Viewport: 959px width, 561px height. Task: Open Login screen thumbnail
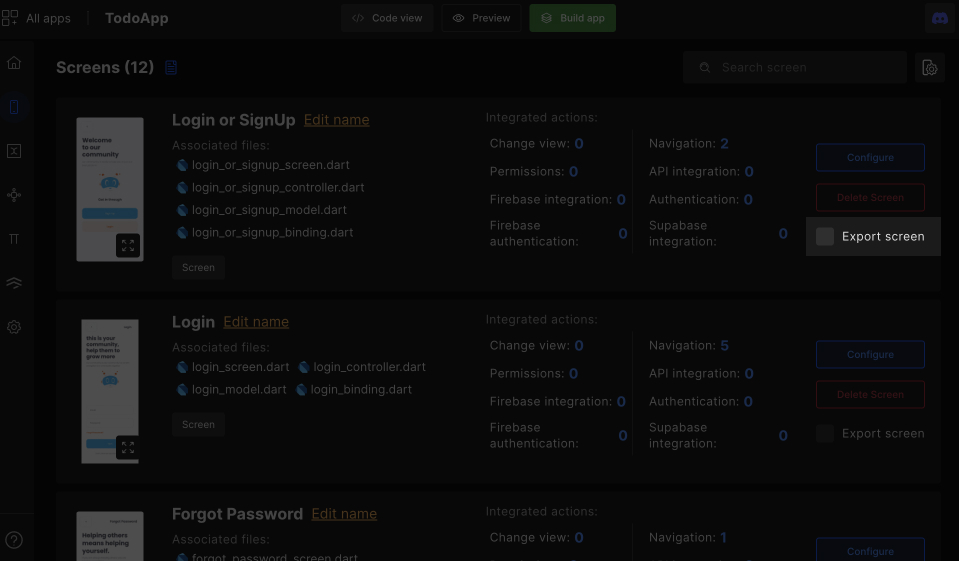(x=109, y=392)
